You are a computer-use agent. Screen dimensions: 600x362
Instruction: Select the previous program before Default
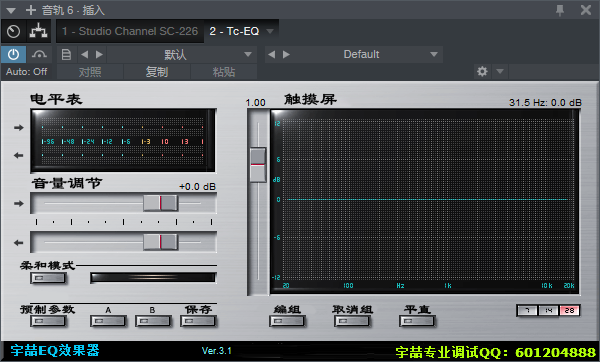click(x=272, y=55)
